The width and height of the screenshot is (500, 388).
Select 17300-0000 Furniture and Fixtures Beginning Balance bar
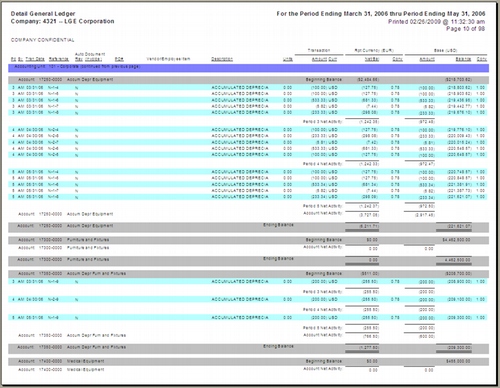pyautogui.click(x=249, y=240)
